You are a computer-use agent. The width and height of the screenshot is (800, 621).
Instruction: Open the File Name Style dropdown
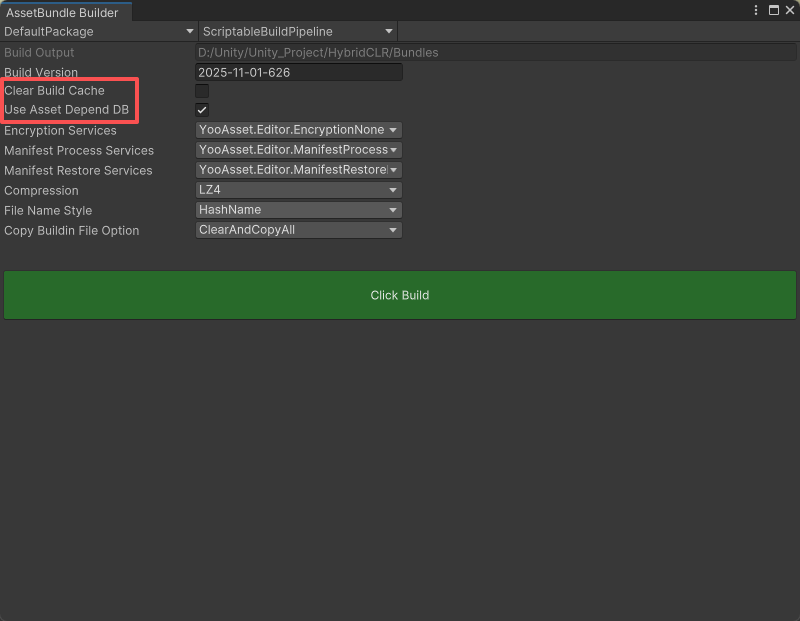click(x=299, y=210)
